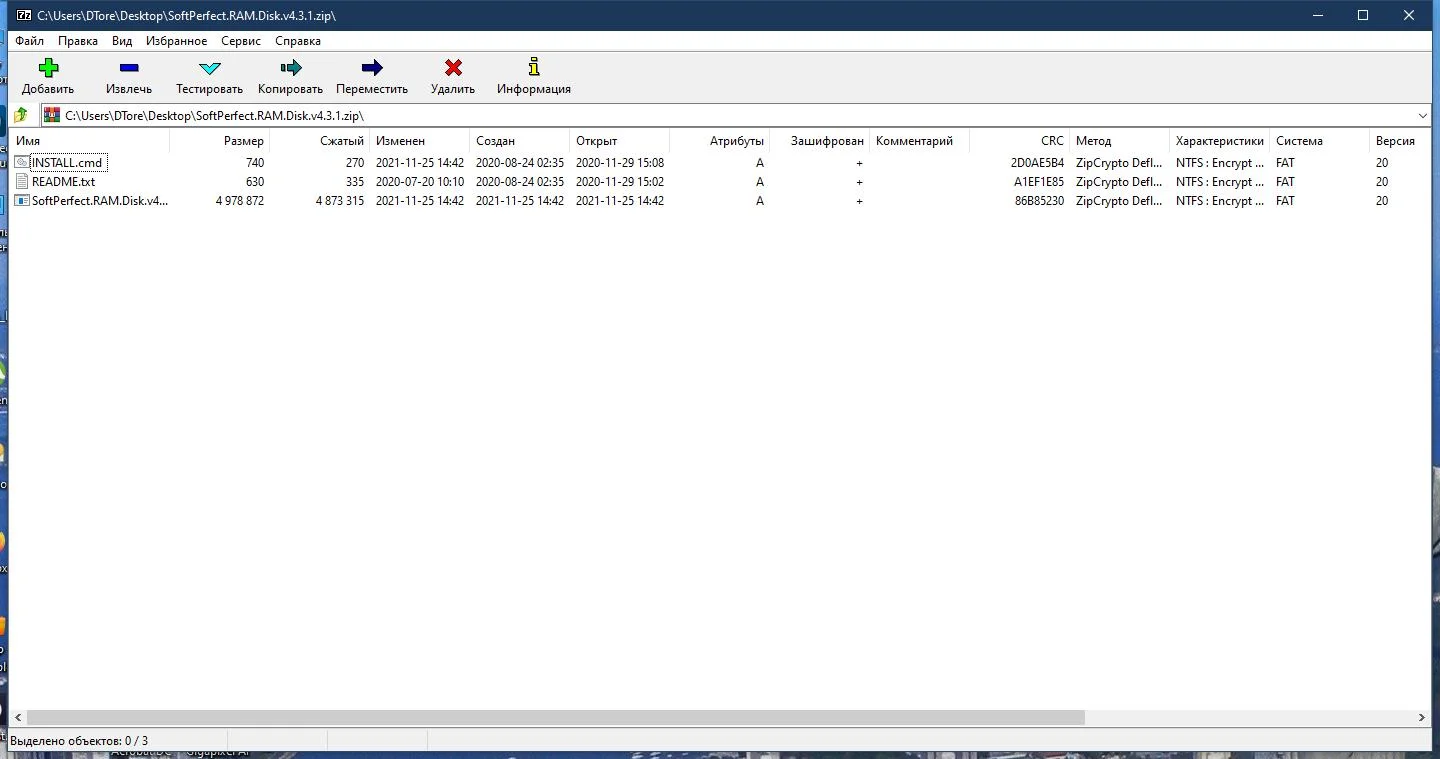The height and width of the screenshot is (759, 1440).
Task: Sort by the Создан column header
Action: tap(519, 141)
